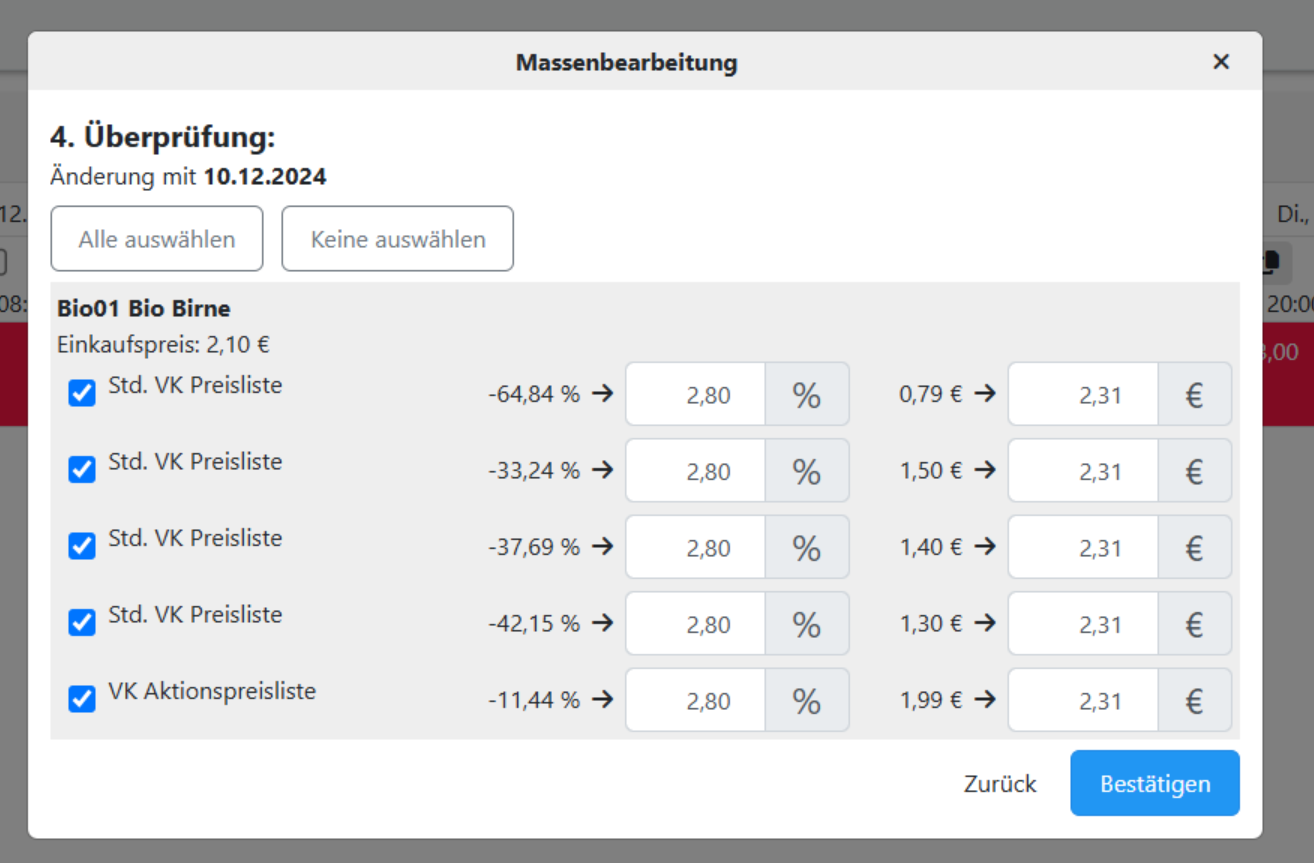Uncheck the Std. VK Preisliste row with -64,84 %
This screenshot has width=1314, height=863.
click(x=82, y=393)
